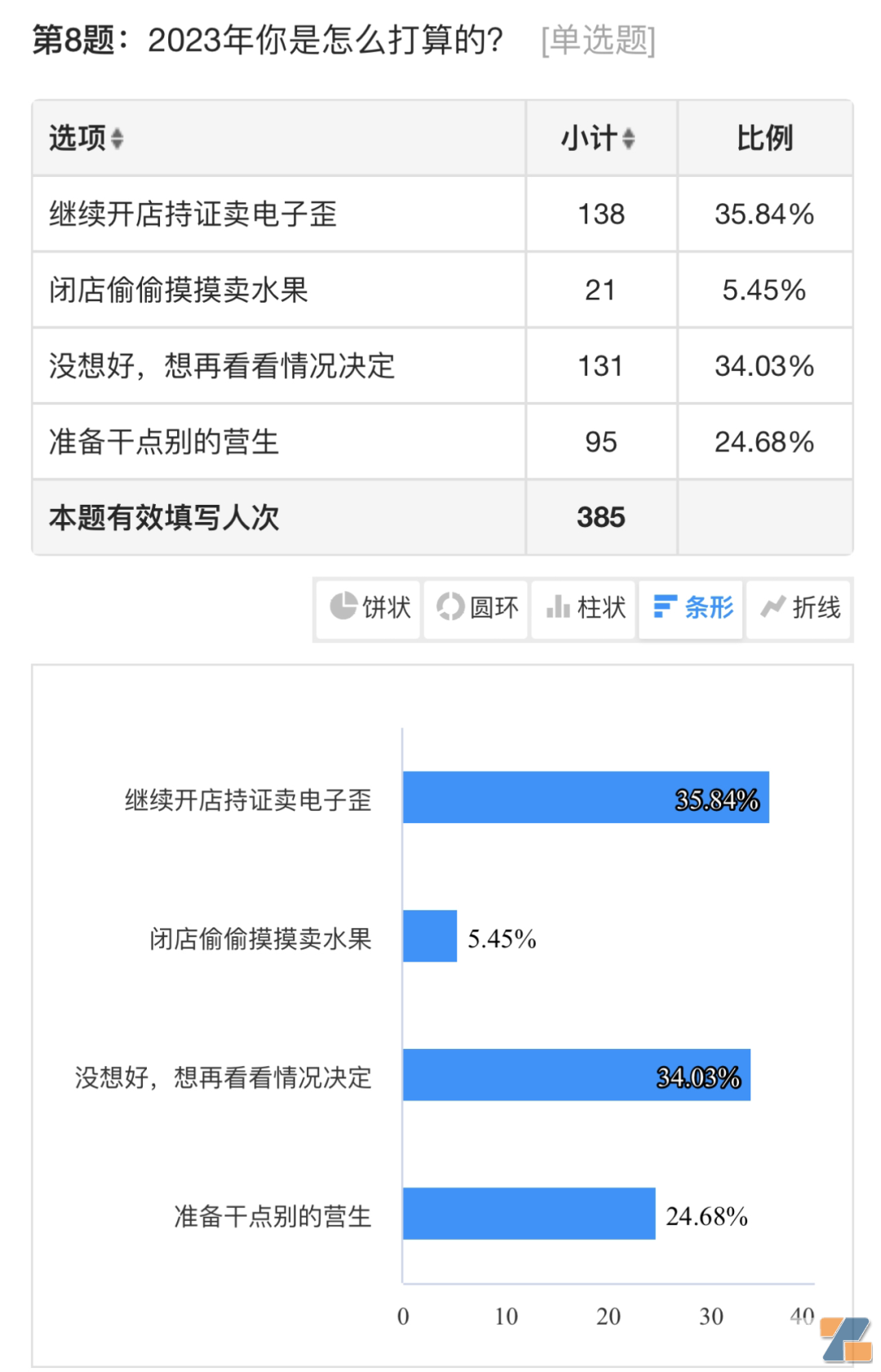Click the logo watermark in chart corner
881x1372 pixels.
pos(846,1339)
